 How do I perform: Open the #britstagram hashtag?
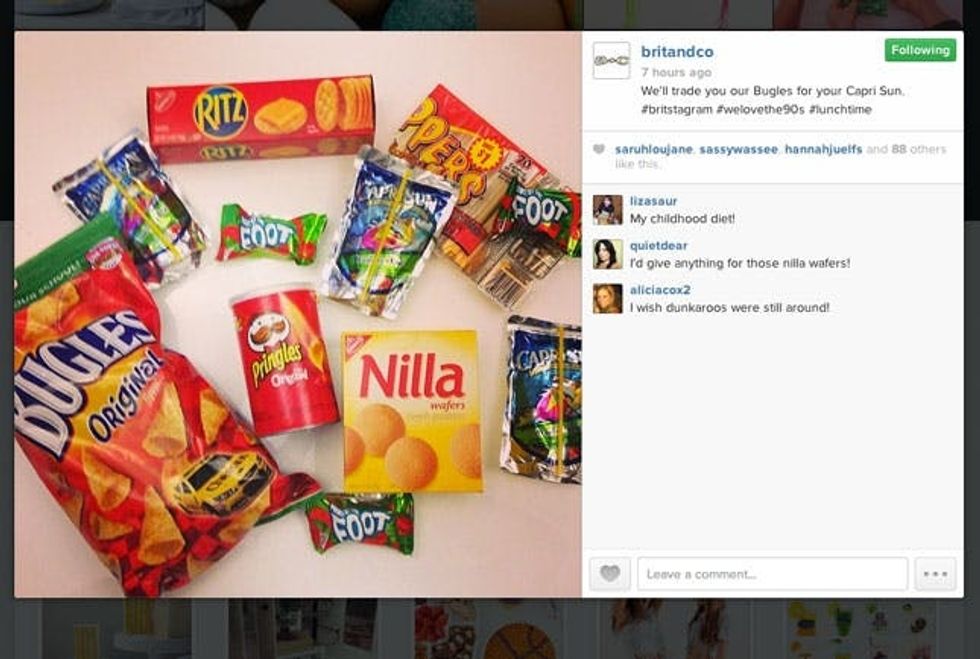(x=676, y=109)
